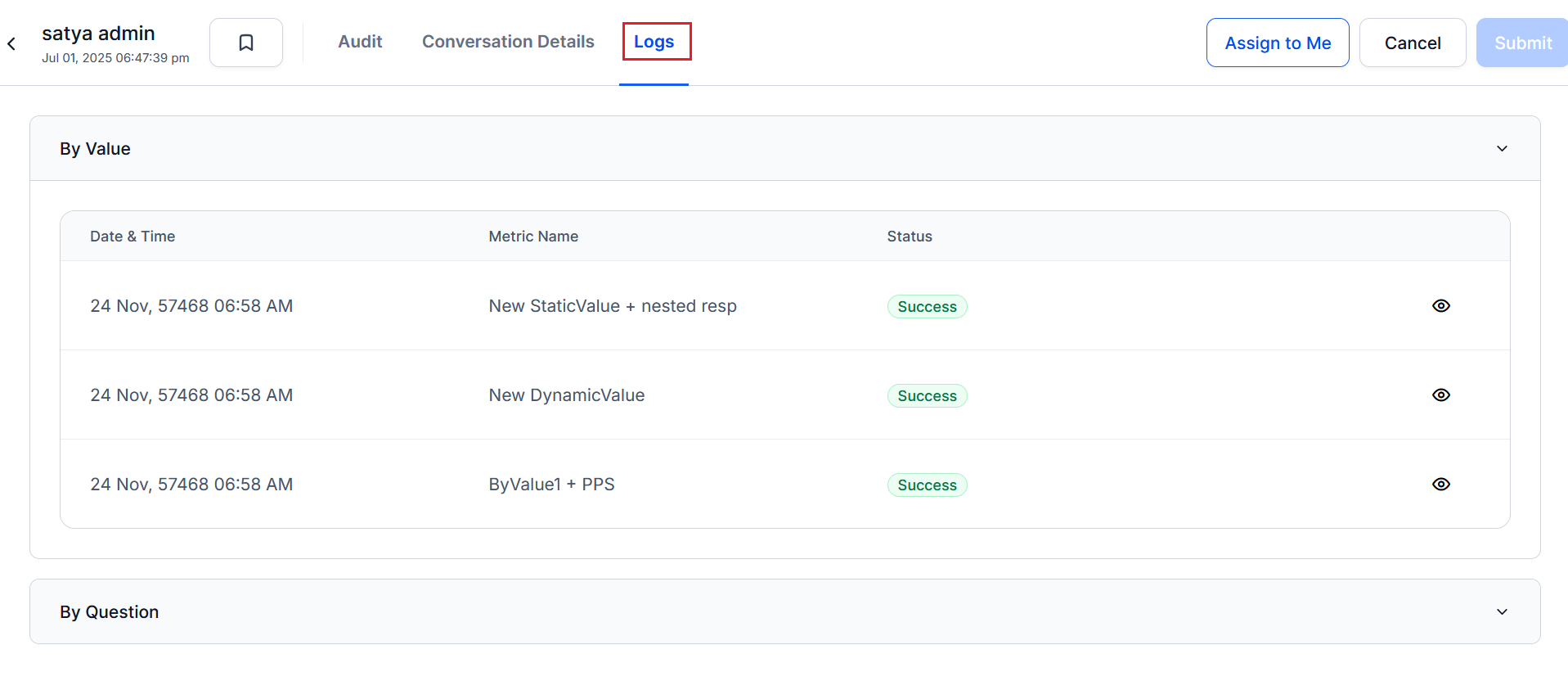Click the Metric Name column header
Viewport: 1568px width, 690px height.
point(533,237)
